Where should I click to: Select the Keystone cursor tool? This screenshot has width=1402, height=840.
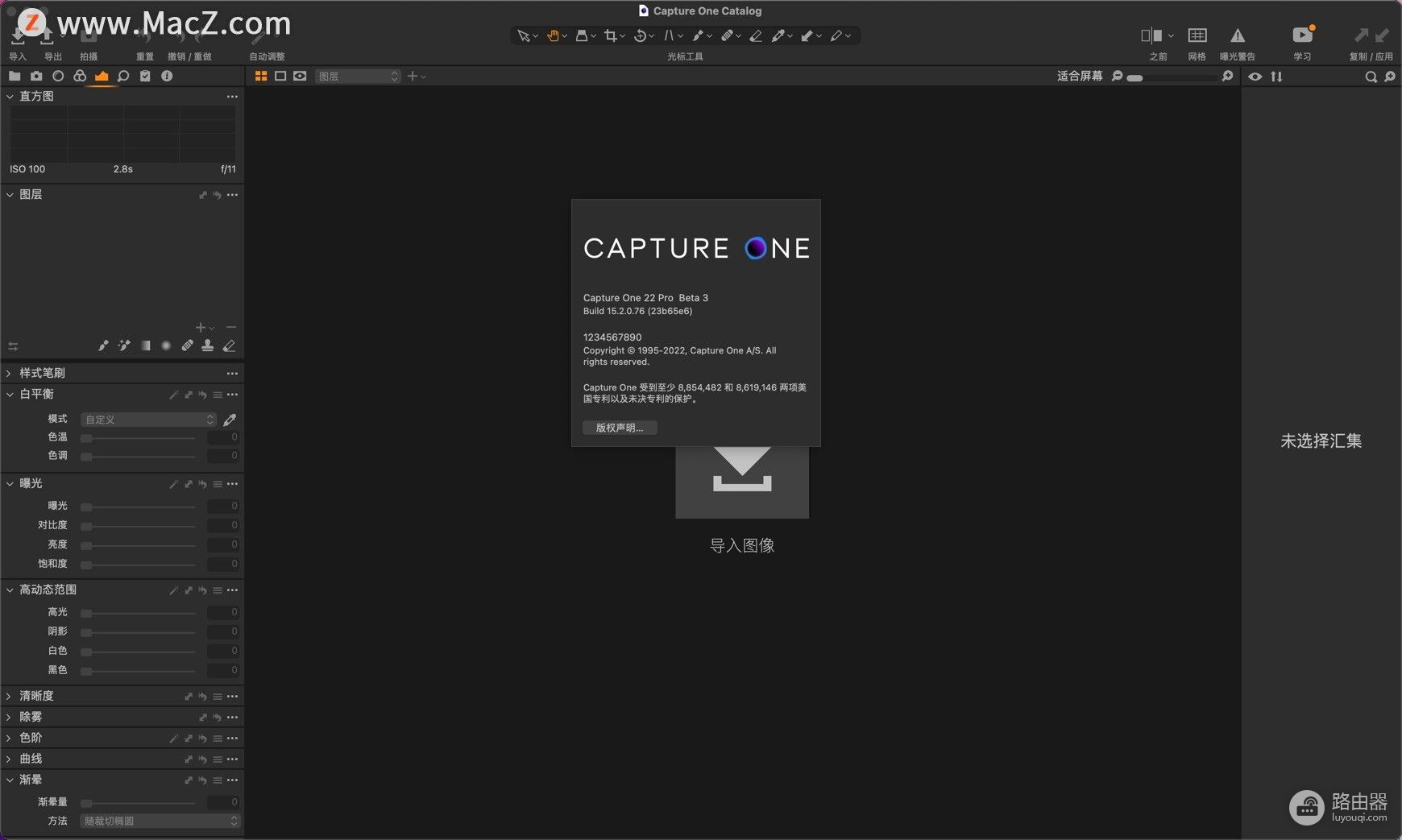[669, 35]
